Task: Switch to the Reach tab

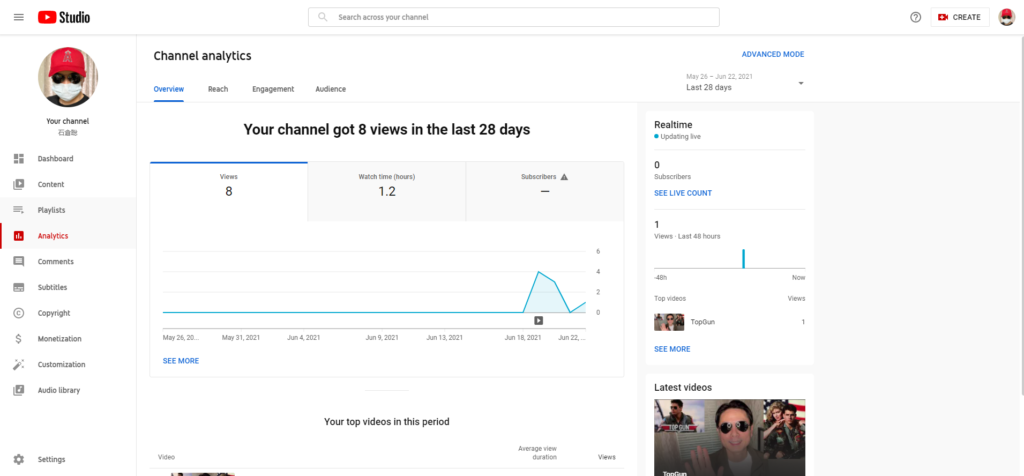Action: pos(218,89)
